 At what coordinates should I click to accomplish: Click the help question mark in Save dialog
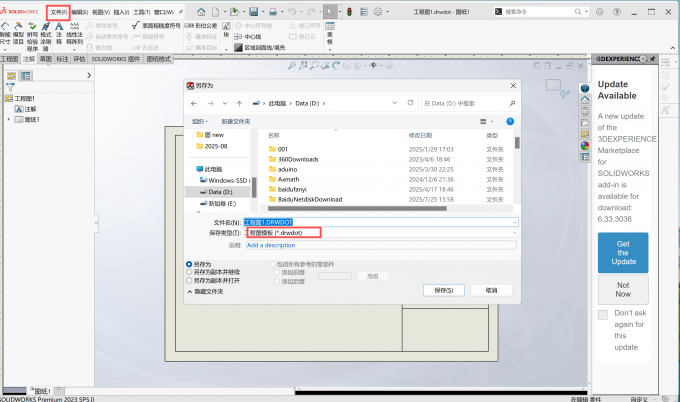(509, 121)
